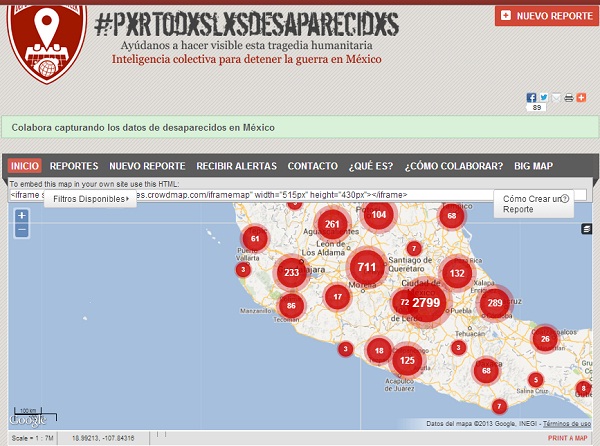Click the site shield logo

(47, 44)
